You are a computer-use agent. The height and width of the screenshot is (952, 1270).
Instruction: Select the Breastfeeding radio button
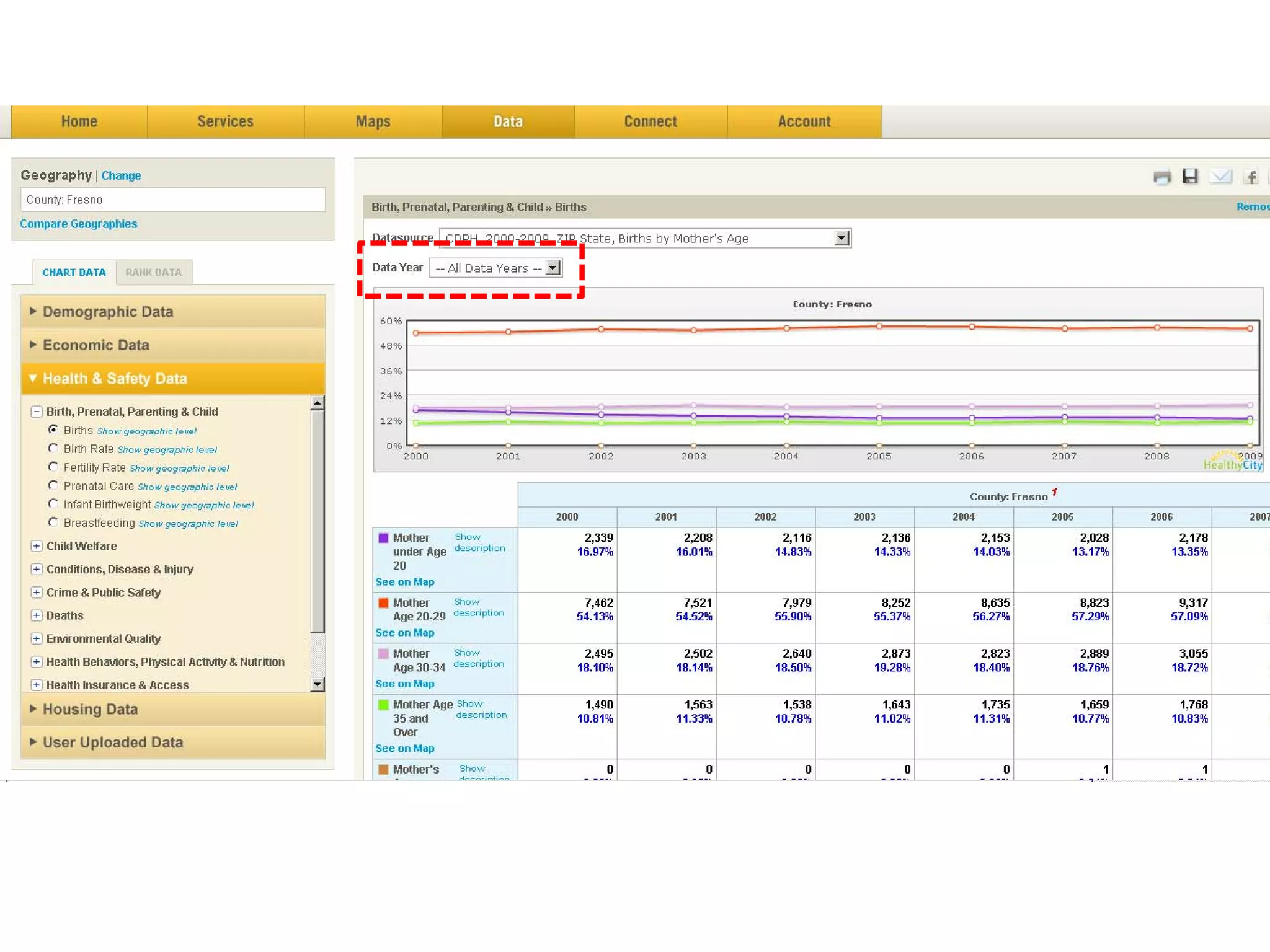click(53, 522)
